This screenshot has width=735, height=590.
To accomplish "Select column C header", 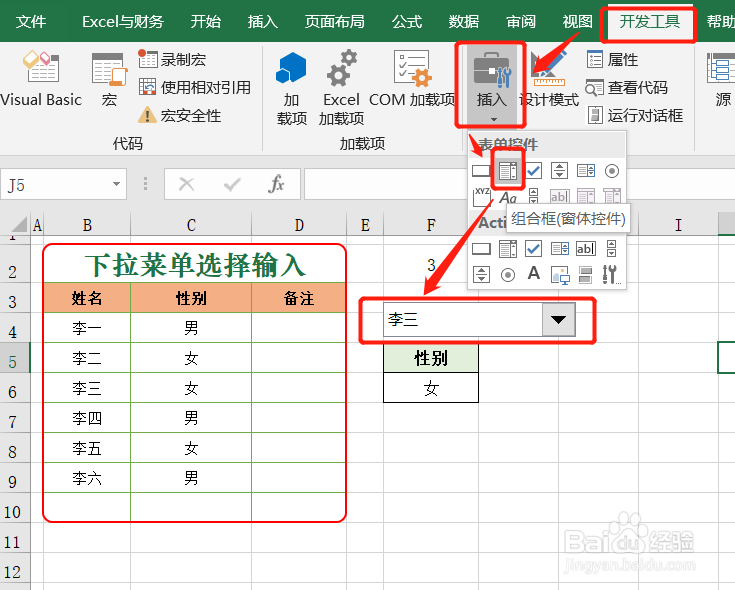I will click(x=191, y=225).
